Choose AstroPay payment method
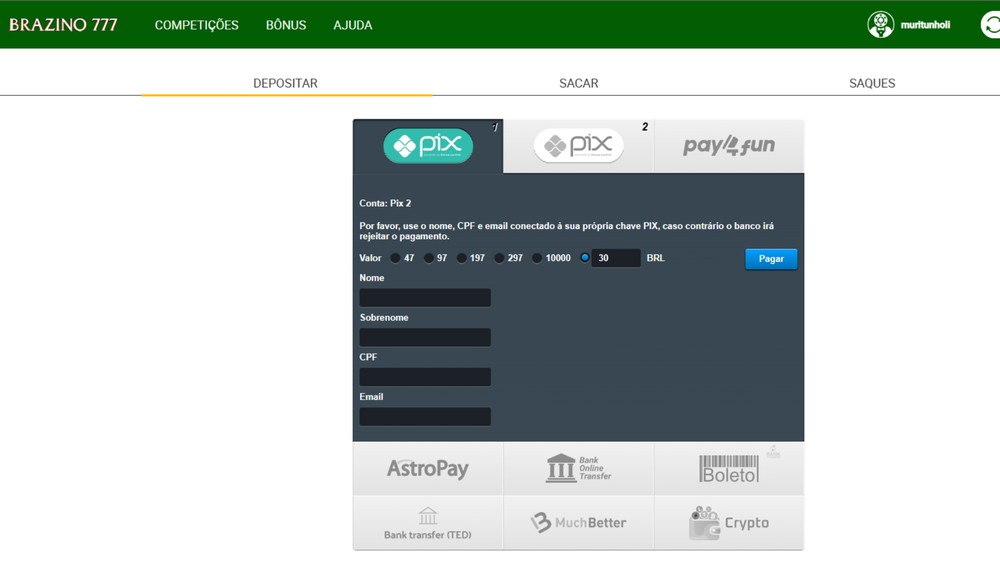Image resolution: width=1000 pixels, height=562 pixels. (428, 468)
